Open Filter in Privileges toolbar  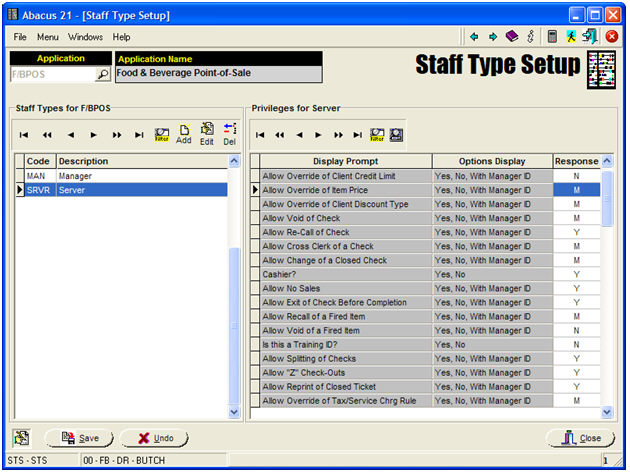coord(378,134)
